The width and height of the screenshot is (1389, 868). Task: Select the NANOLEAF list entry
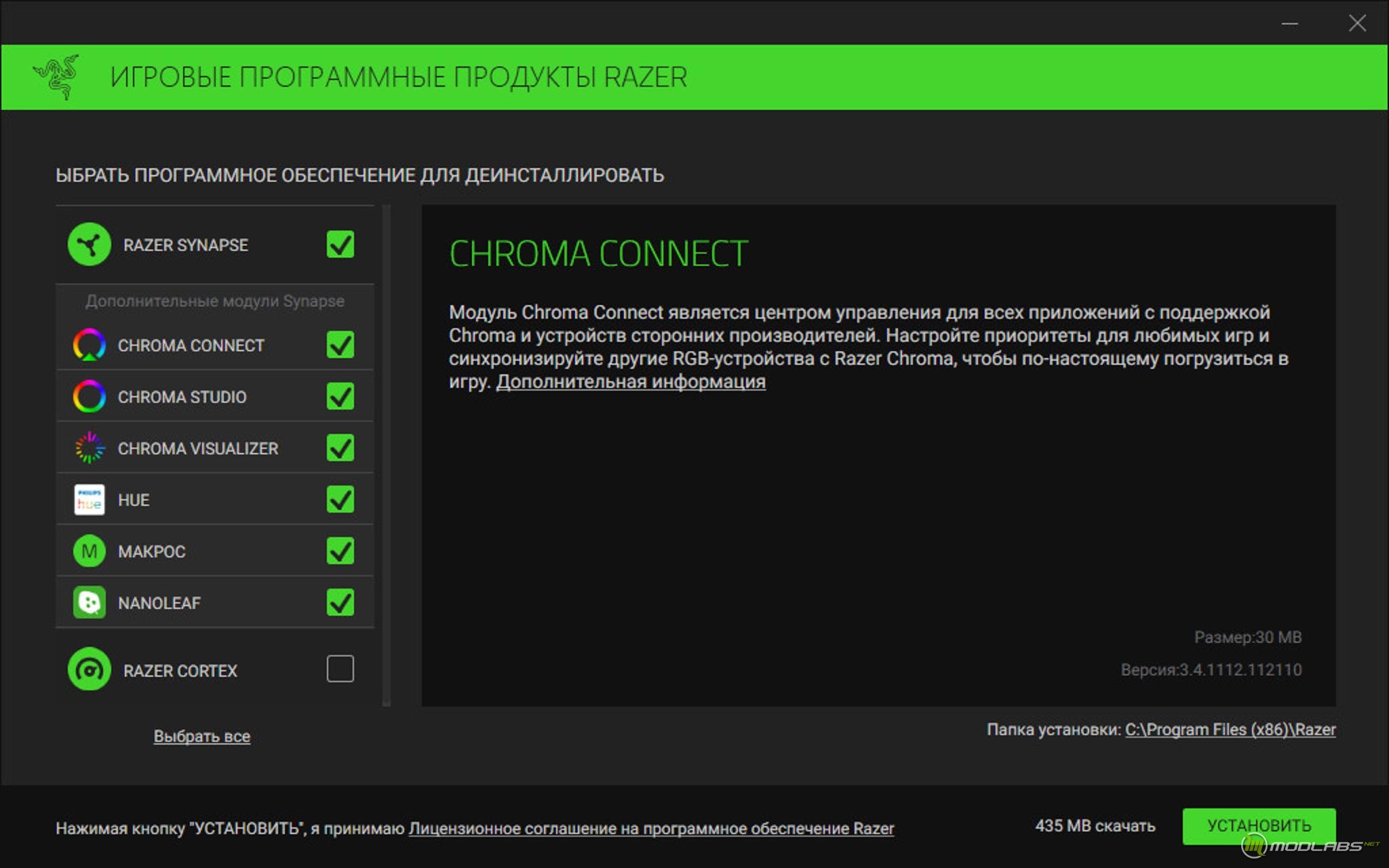tap(215, 603)
